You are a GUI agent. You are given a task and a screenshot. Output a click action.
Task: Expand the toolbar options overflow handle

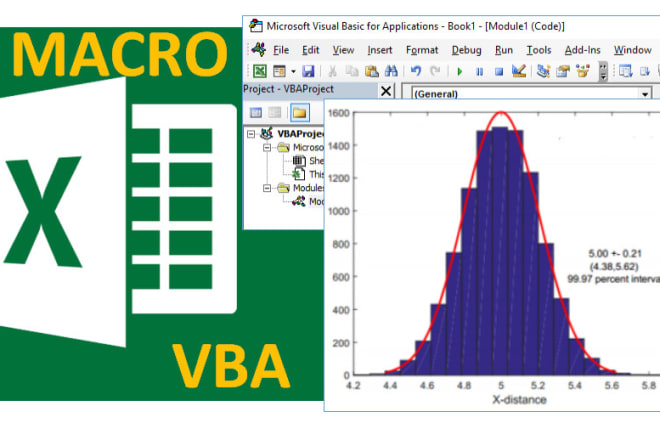(x=603, y=72)
